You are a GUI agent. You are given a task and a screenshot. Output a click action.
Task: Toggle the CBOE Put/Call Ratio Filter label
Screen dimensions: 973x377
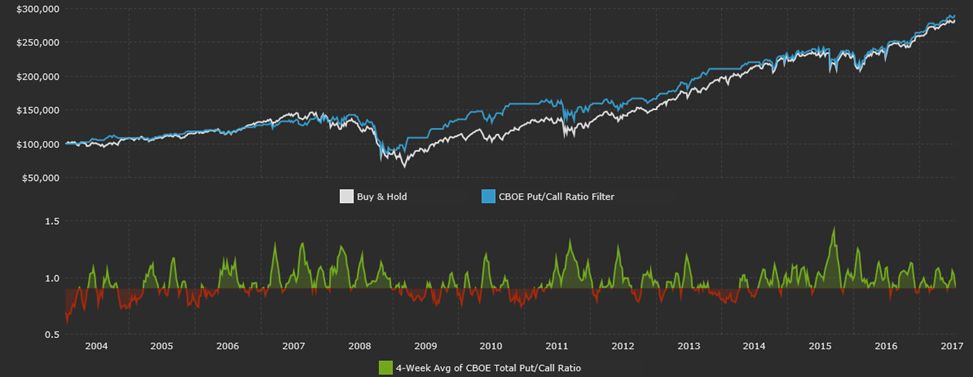556,197
